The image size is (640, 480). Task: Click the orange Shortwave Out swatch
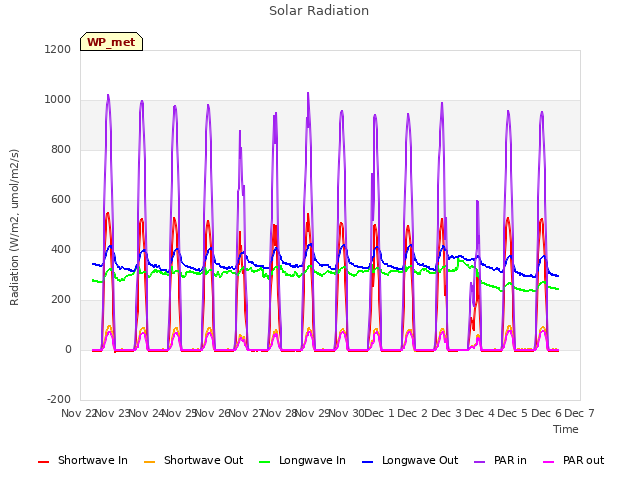(149, 462)
